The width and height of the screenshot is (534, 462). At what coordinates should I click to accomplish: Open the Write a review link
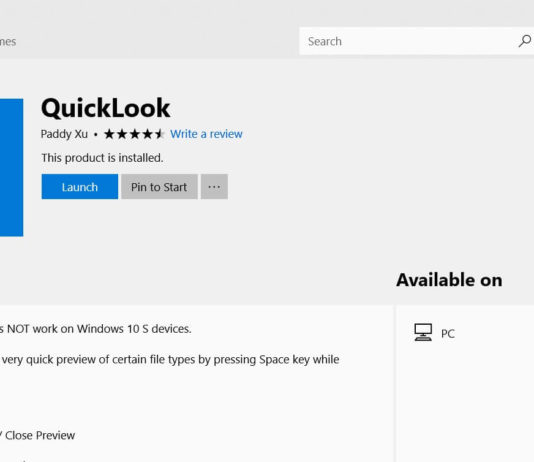pos(206,134)
